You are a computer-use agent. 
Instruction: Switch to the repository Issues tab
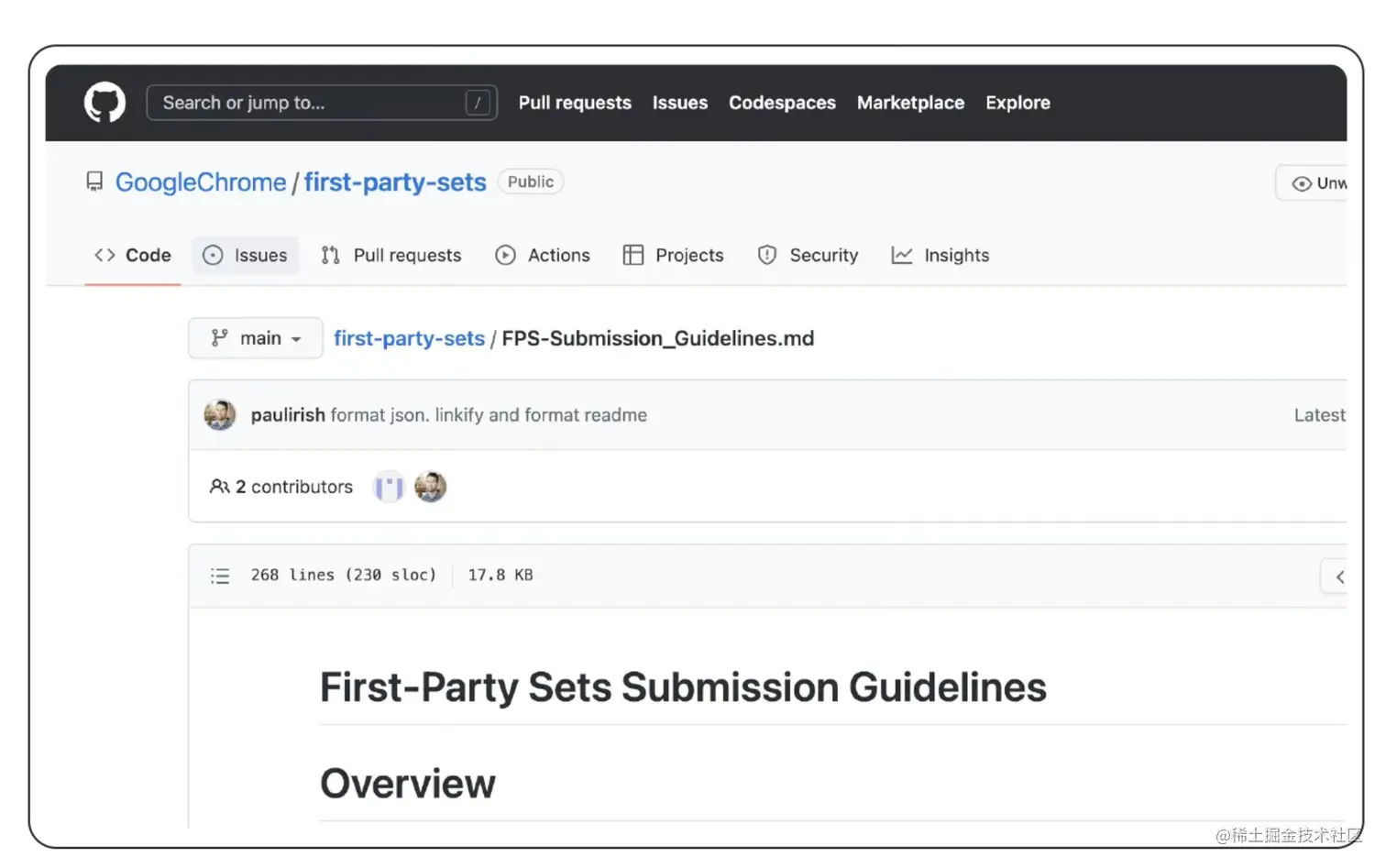245,256
